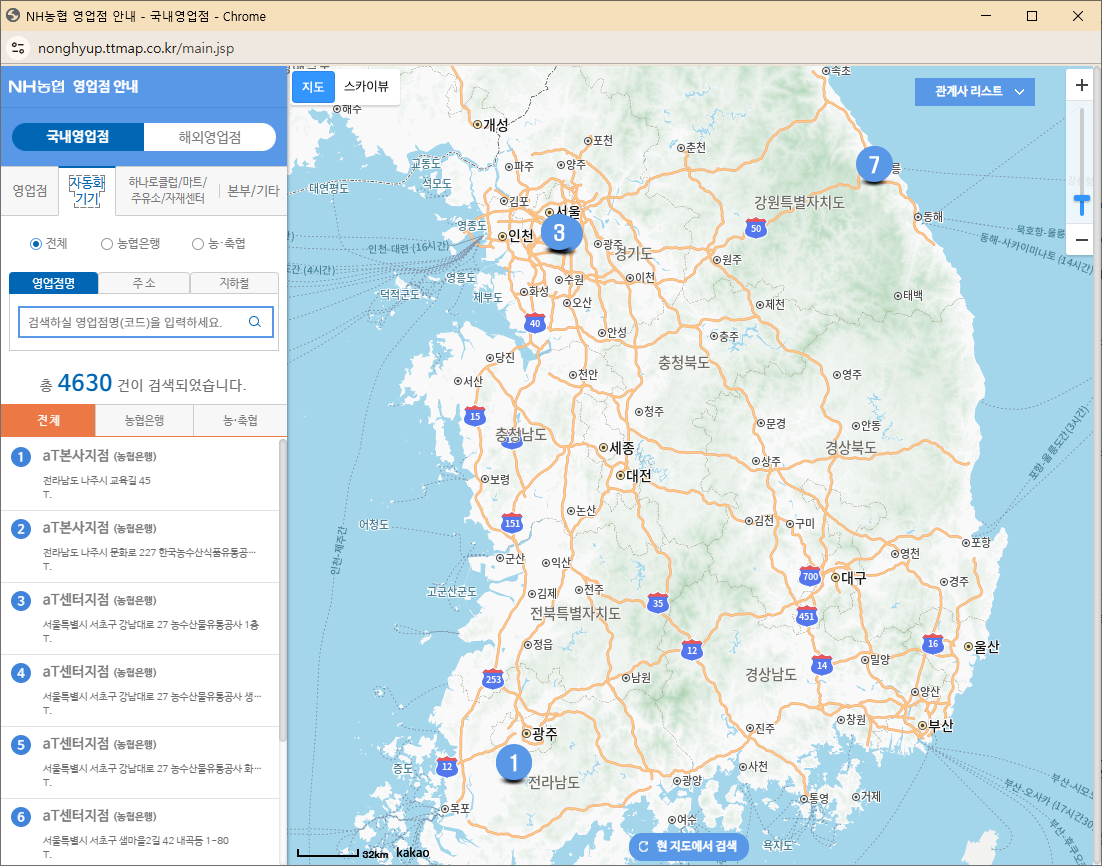Click the search magnifier icon in branch name field

coord(255,322)
